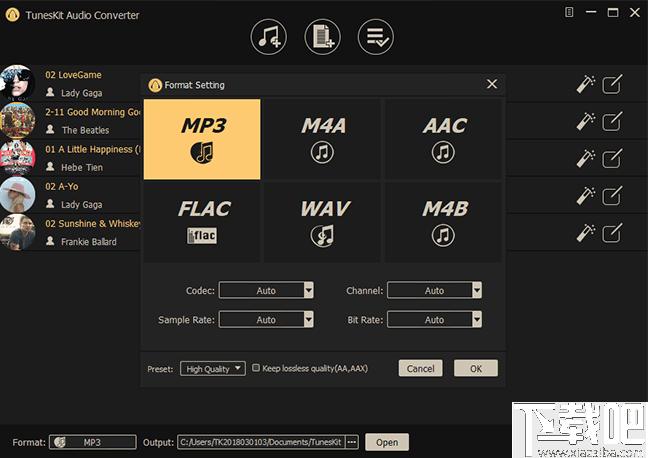Select the M4A format tile
648x458 pixels.
coord(322,139)
